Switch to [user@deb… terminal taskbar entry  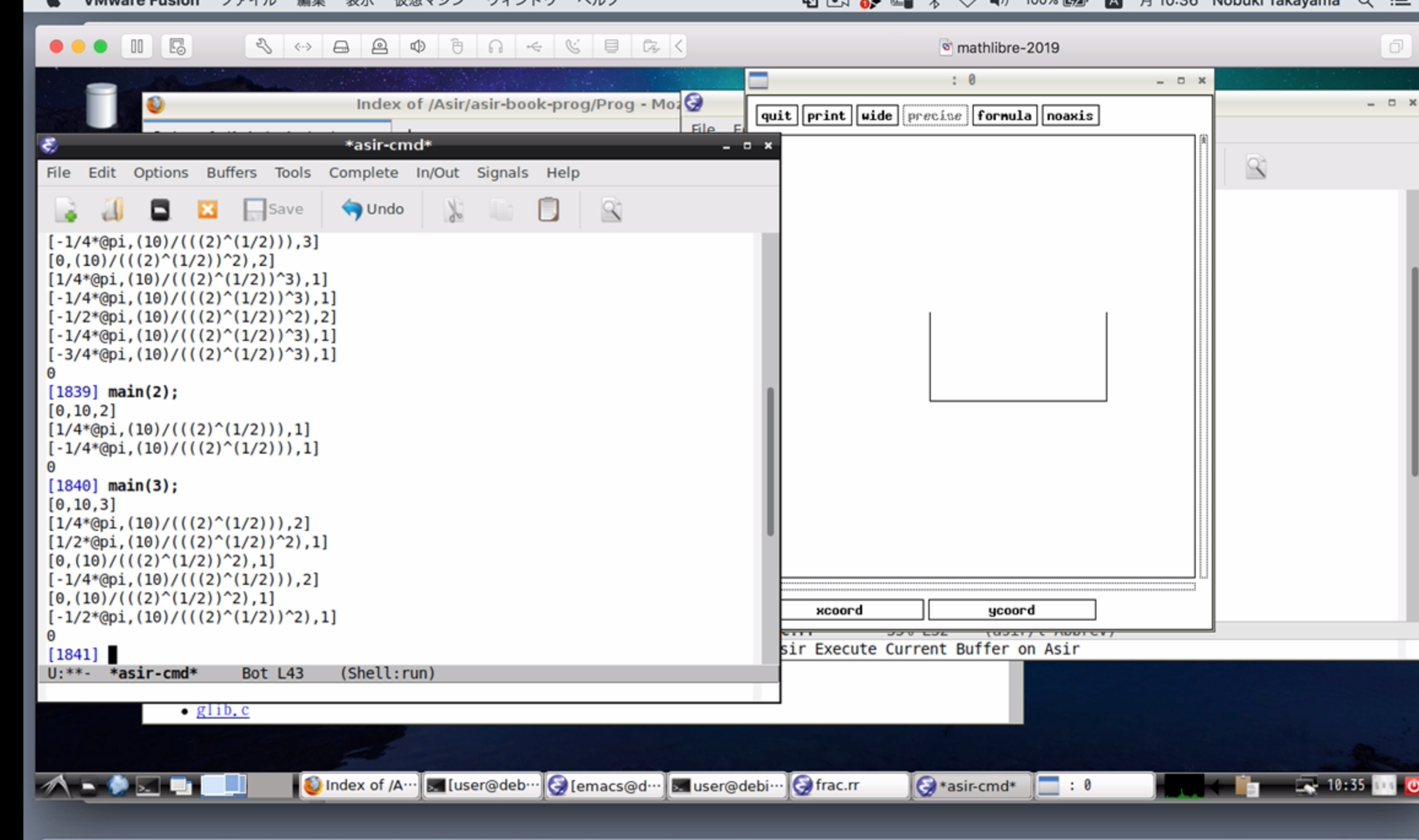click(x=483, y=785)
